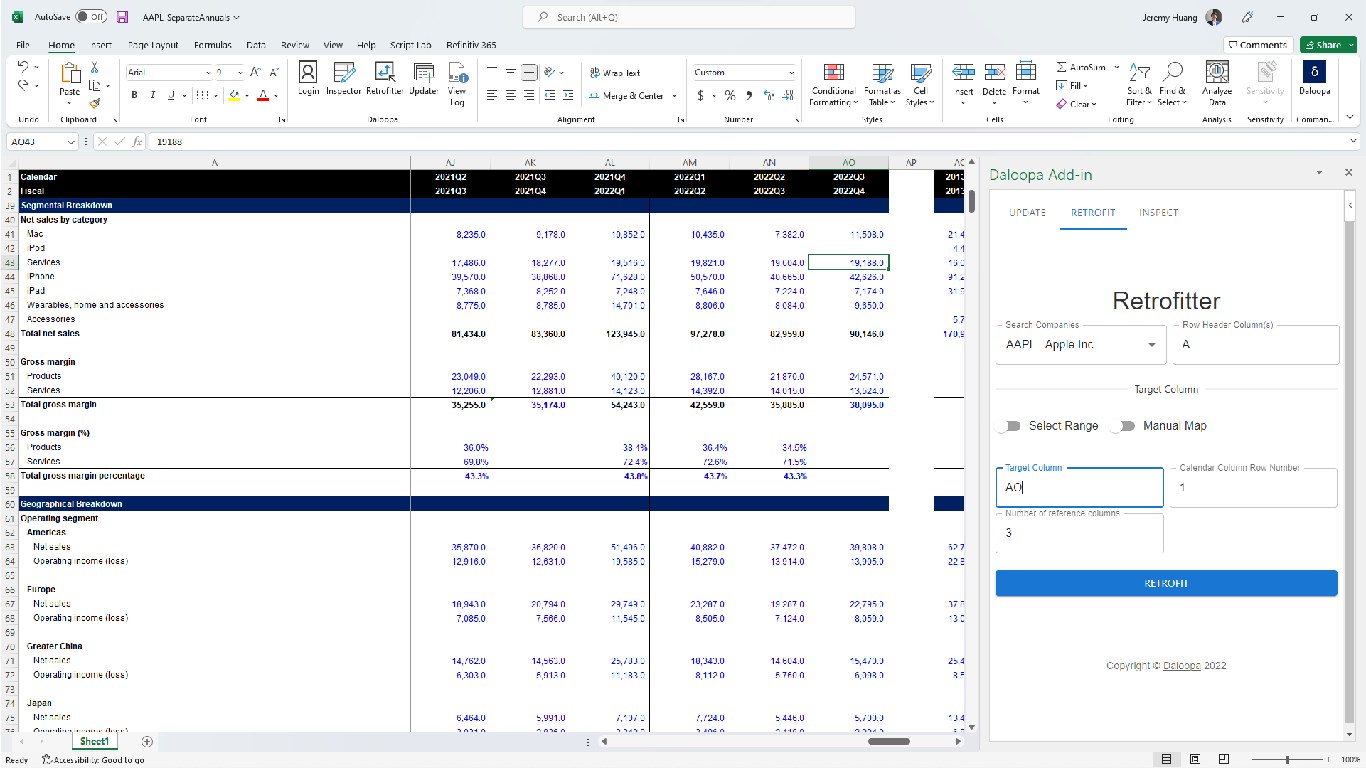Apply percent style formatting
This screenshot has height=768, width=1366.
pyautogui.click(x=729, y=95)
